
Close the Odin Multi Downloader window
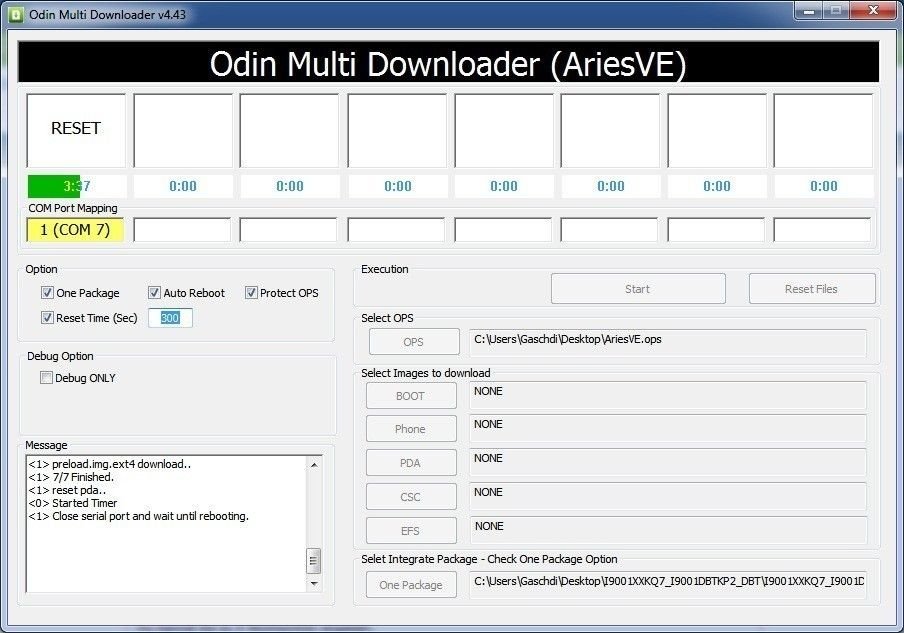pyautogui.click(x=873, y=10)
